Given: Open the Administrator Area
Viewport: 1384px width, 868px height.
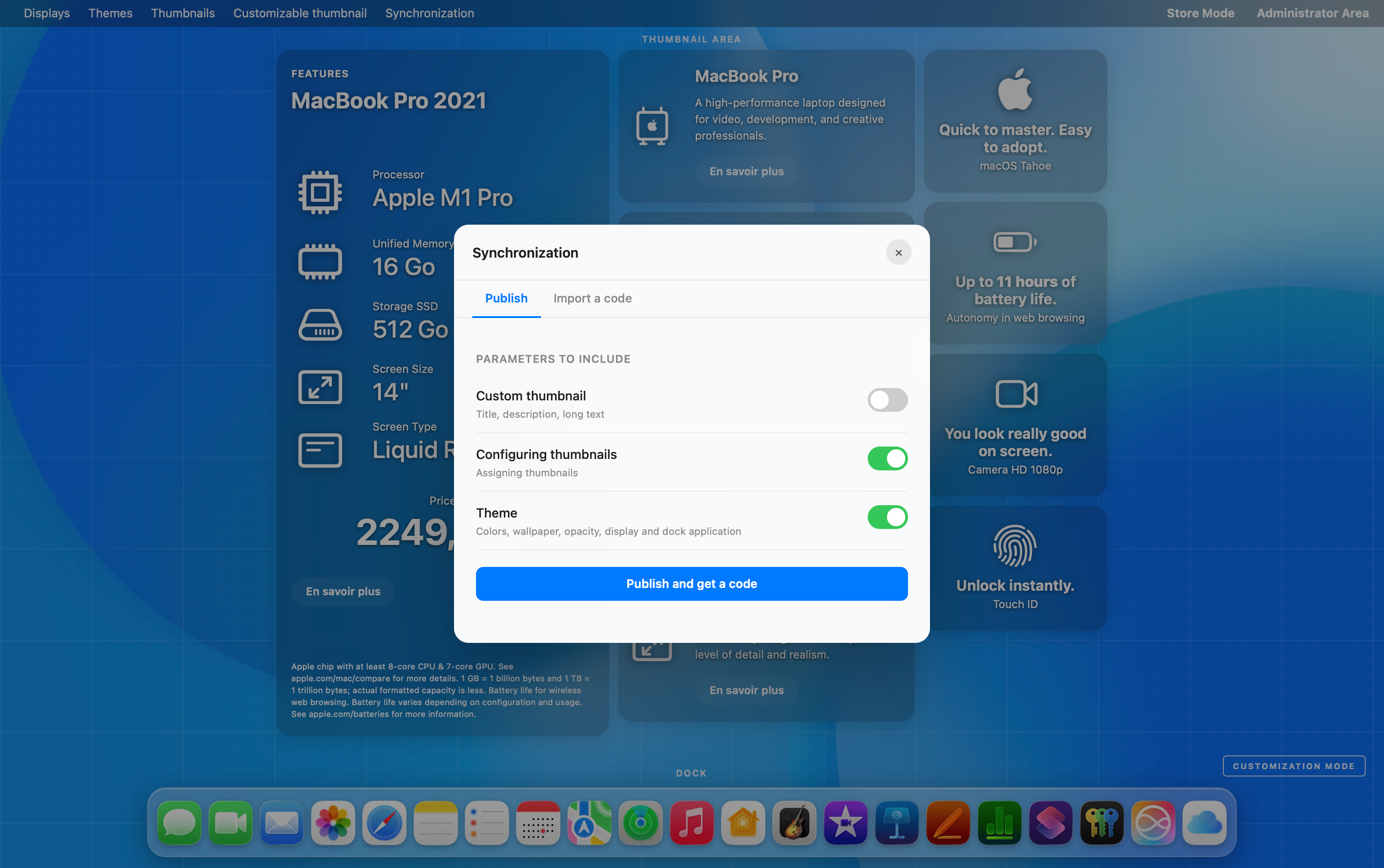Looking at the screenshot, I should pyautogui.click(x=1312, y=13).
